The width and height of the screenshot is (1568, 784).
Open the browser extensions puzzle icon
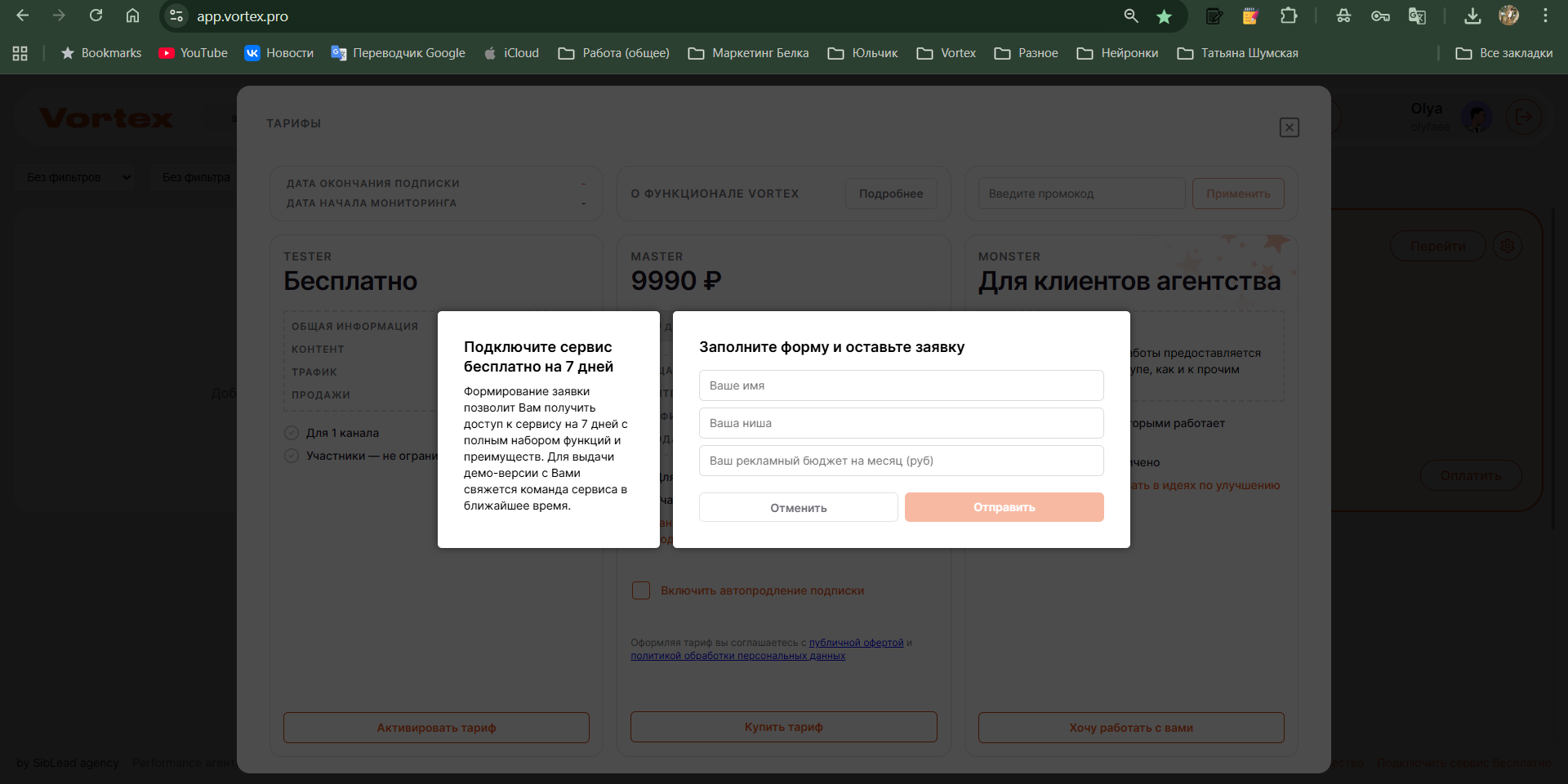click(x=1289, y=16)
